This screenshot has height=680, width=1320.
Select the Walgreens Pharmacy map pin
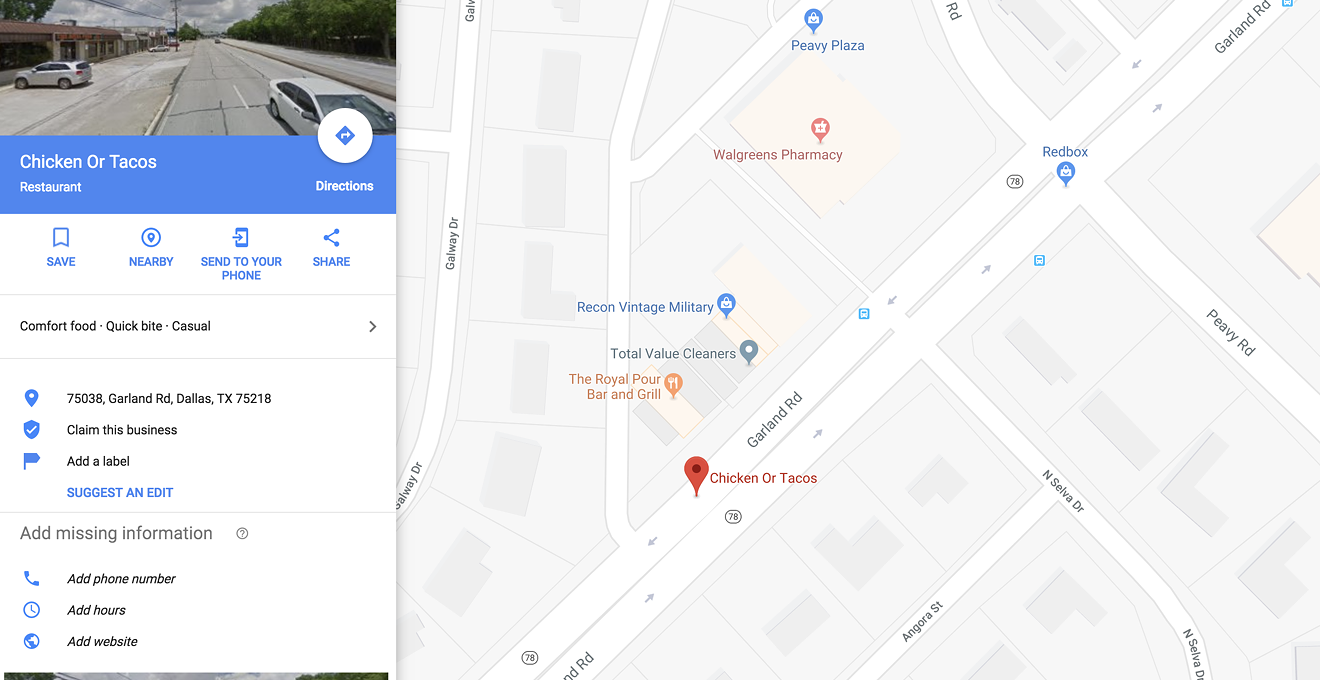click(x=820, y=129)
